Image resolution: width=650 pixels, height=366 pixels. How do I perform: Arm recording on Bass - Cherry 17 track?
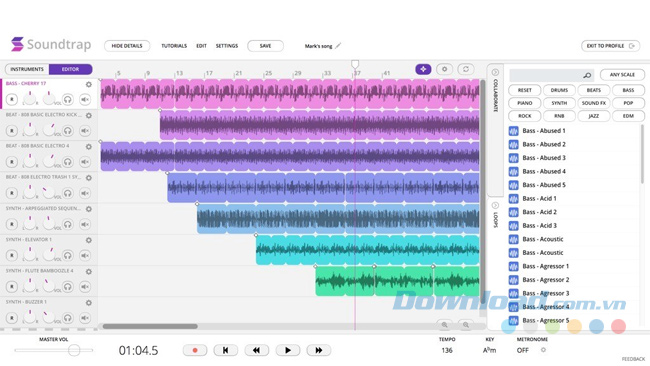click(12, 99)
